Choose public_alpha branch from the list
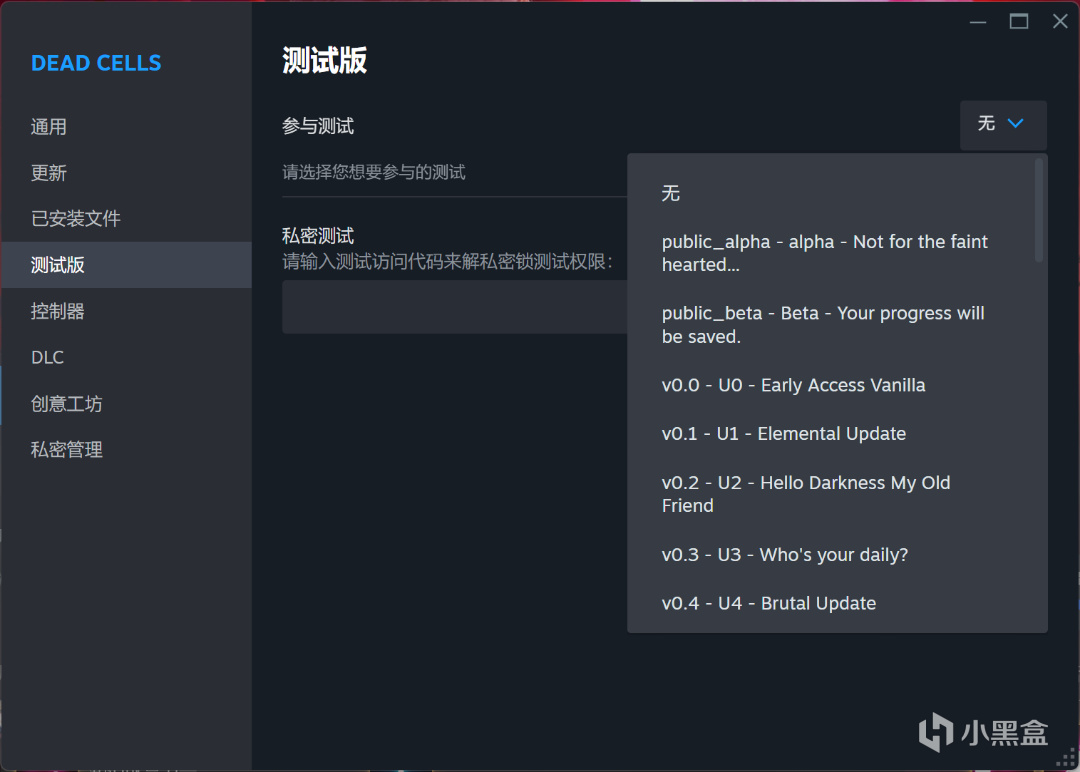The height and width of the screenshot is (772, 1080). 824,253
